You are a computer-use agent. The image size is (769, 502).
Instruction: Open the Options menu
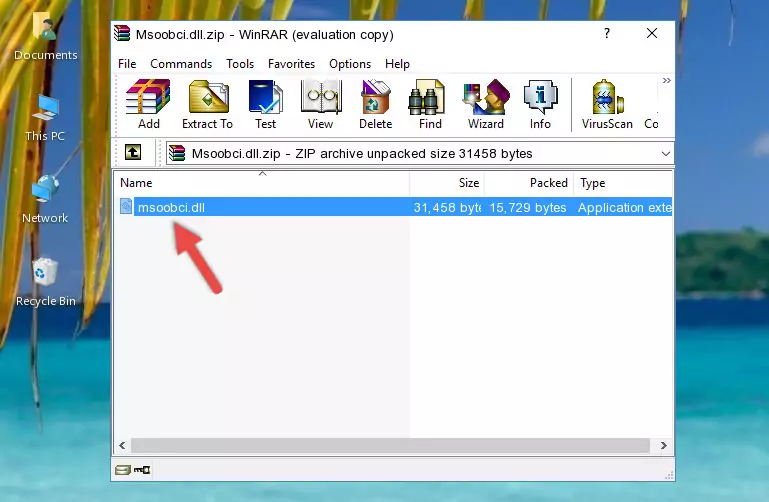[350, 64]
